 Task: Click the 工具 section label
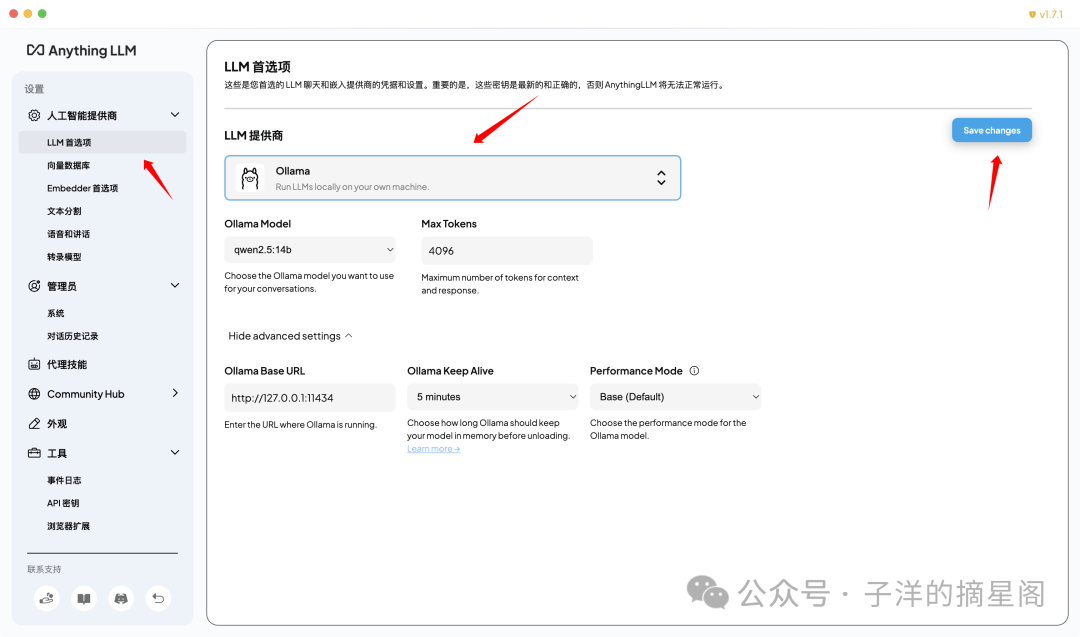pyautogui.click(x=57, y=453)
